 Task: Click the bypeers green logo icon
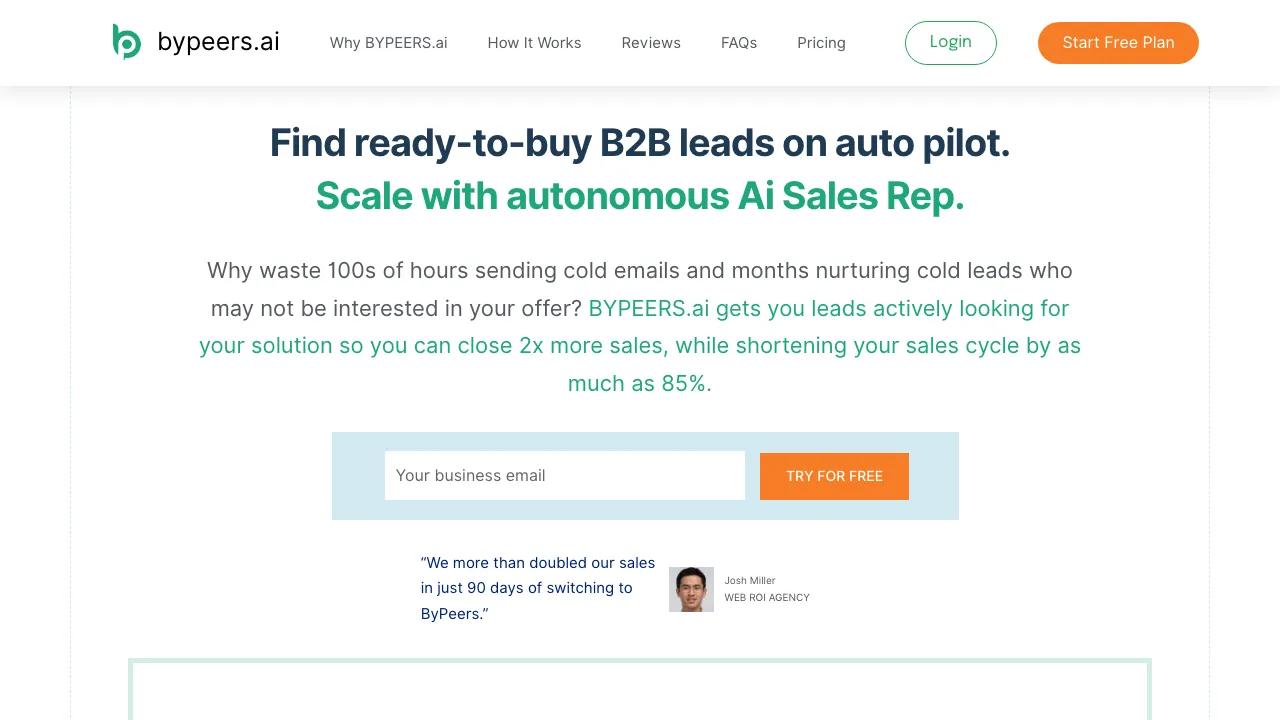127,42
